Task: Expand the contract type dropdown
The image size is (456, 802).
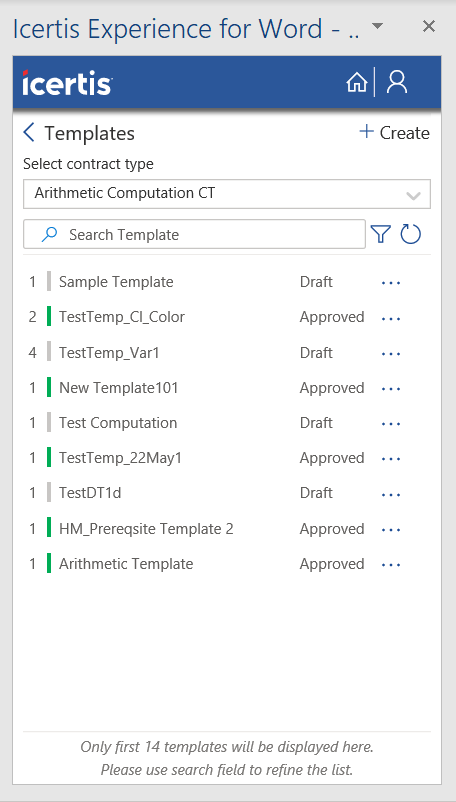Action: pos(227,193)
